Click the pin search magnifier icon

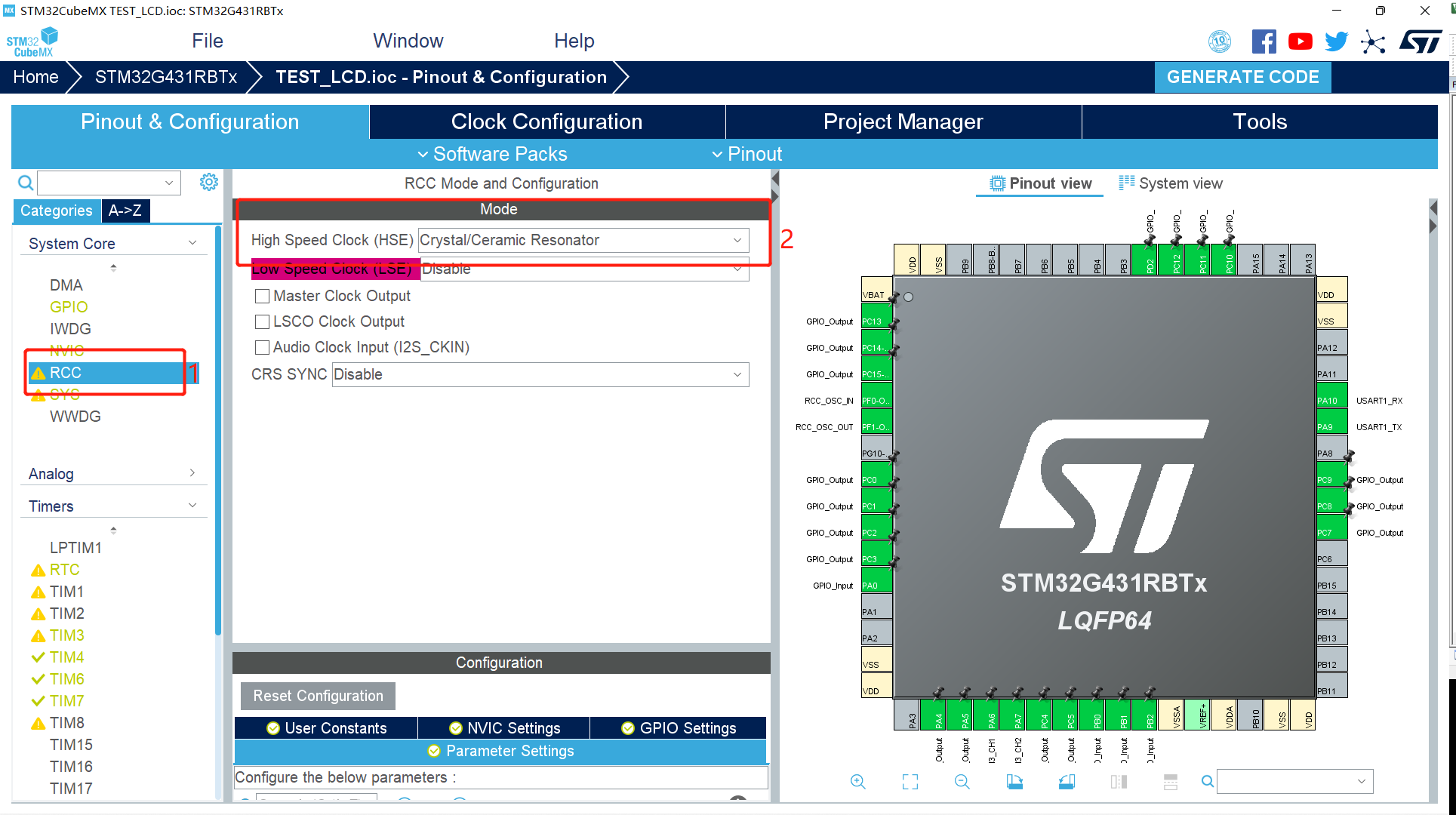[1208, 782]
